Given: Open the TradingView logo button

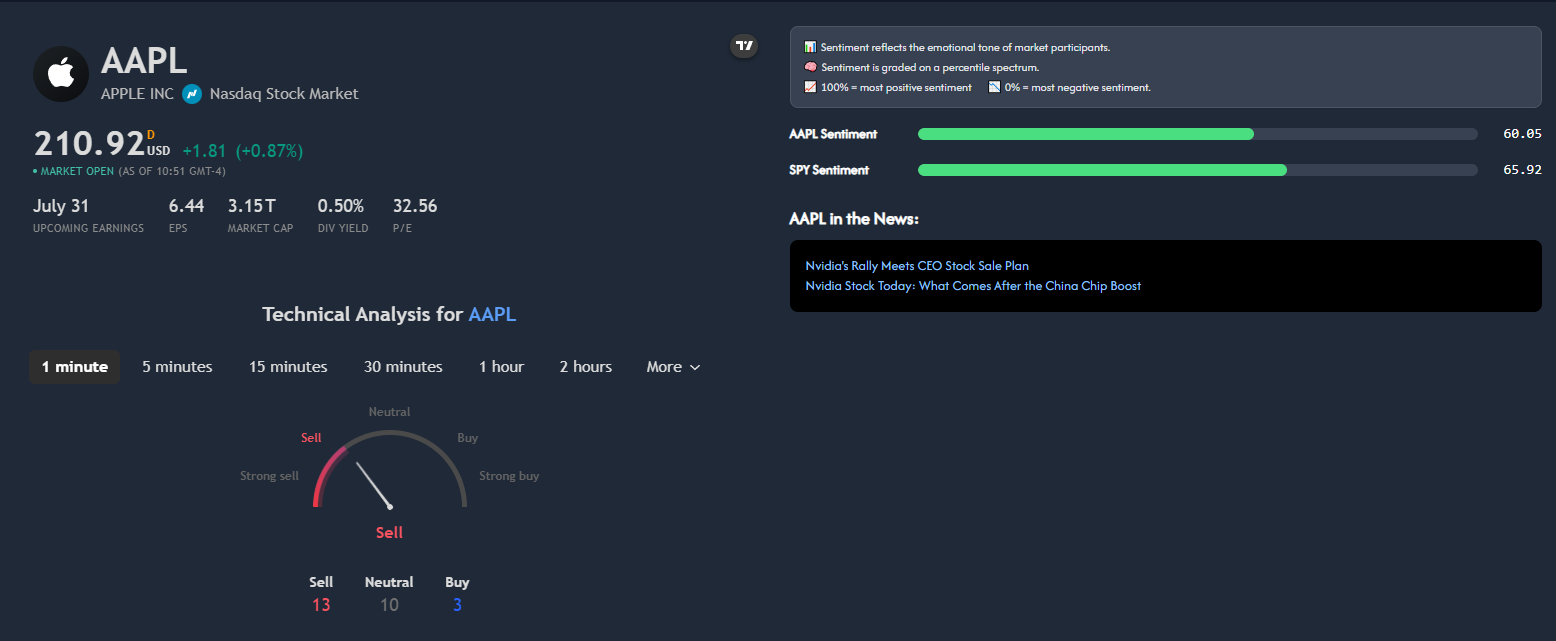Looking at the screenshot, I should (x=744, y=45).
